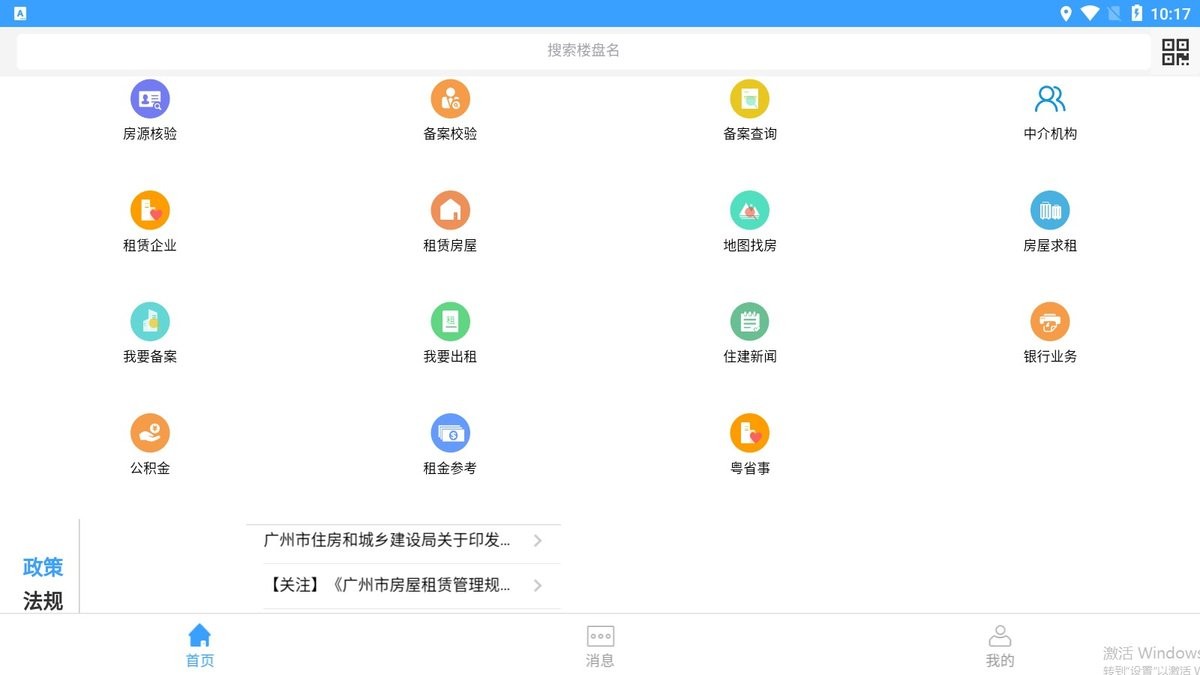This screenshot has width=1200, height=675.
Task: Open the 房源核验 (property verification) icon
Action: click(x=150, y=108)
